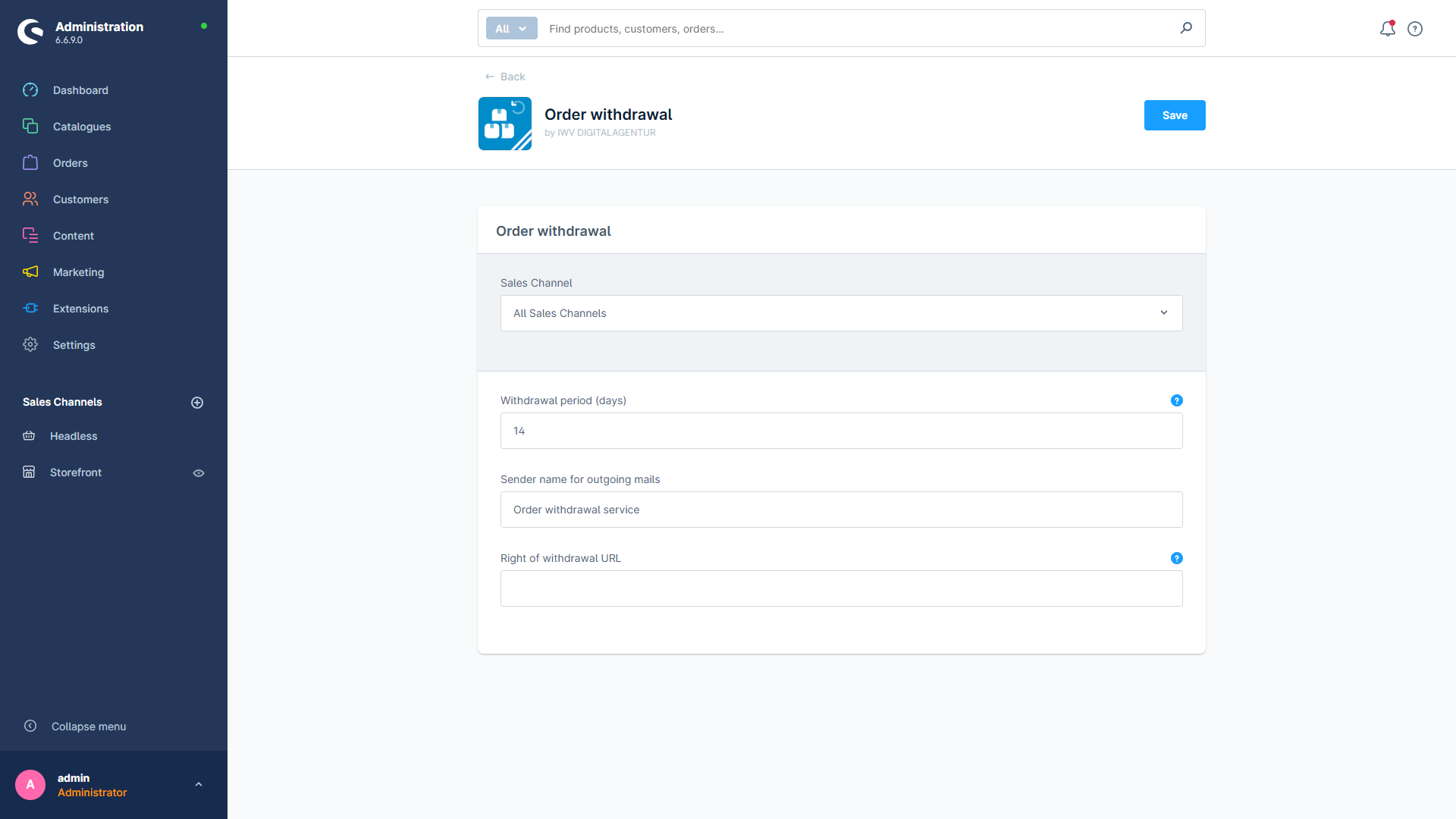Click the Right of withdrawal URL field

click(x=841, y=588)
